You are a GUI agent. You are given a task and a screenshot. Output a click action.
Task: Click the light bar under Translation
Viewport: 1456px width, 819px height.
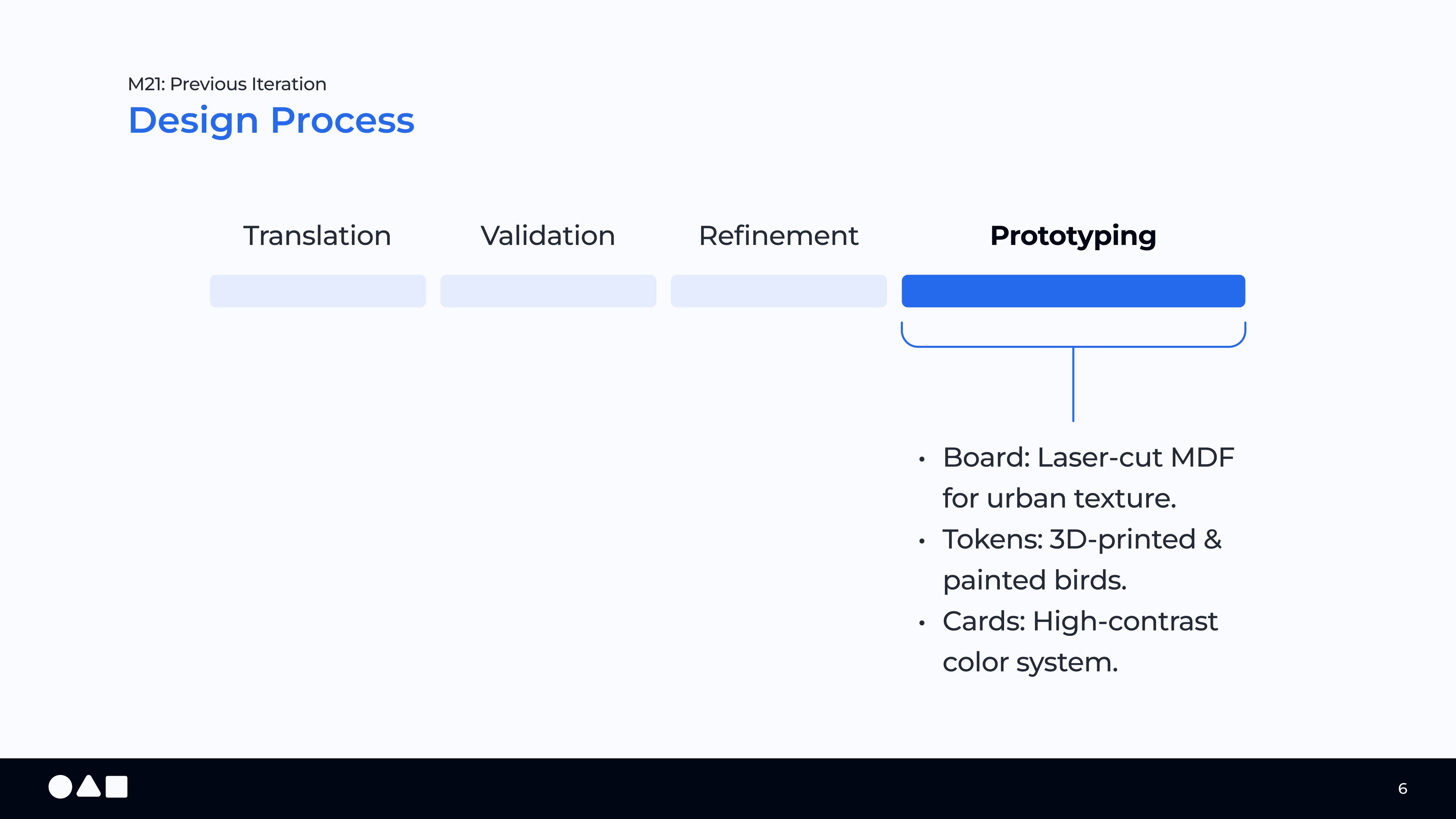[x=318, y=291]
